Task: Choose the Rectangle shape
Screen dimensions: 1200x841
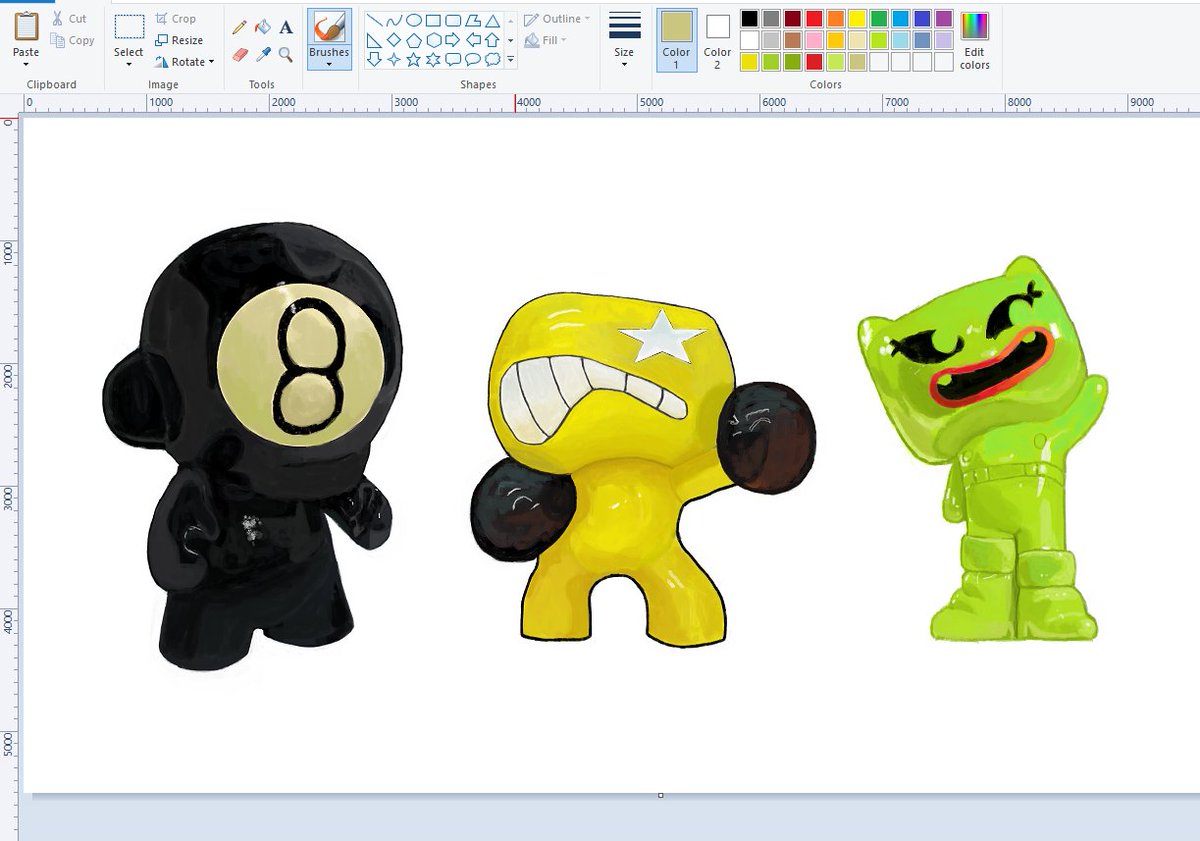Action: coord(433,20)
